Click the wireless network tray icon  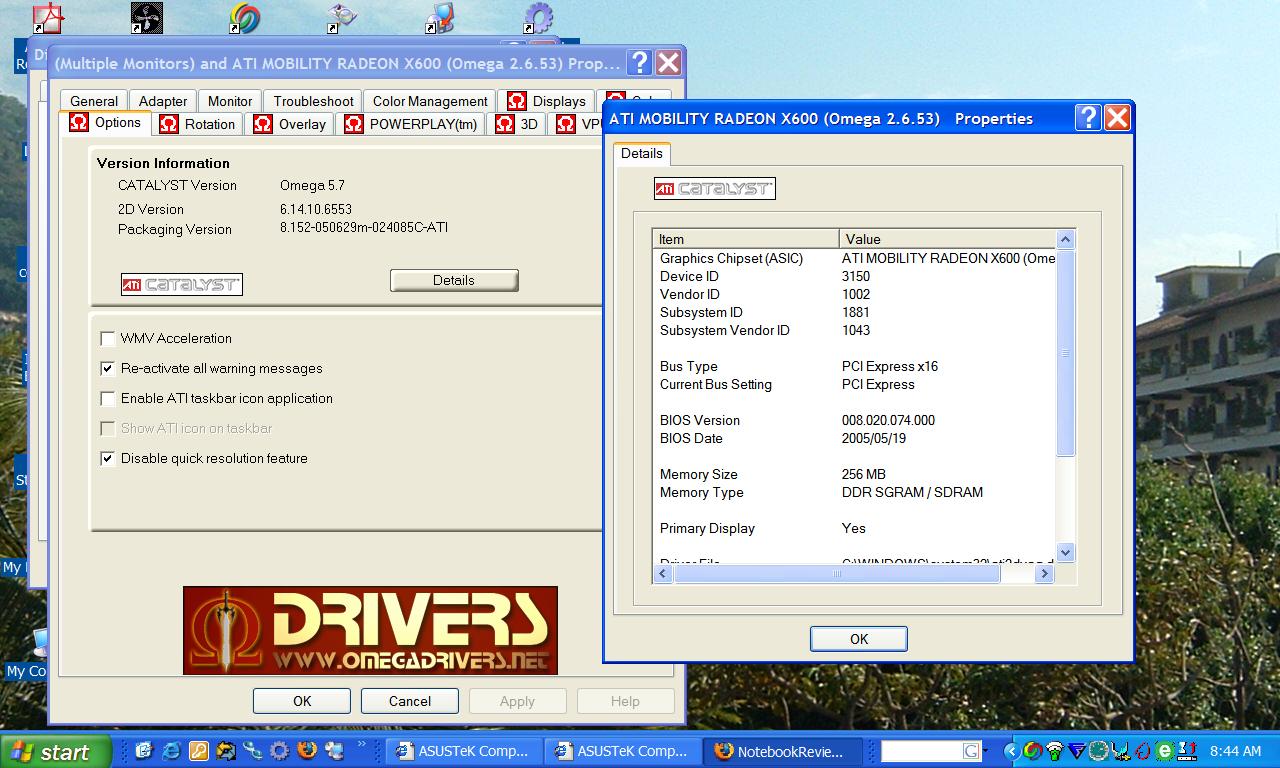pyautogui.click(x=1054, y=751)
